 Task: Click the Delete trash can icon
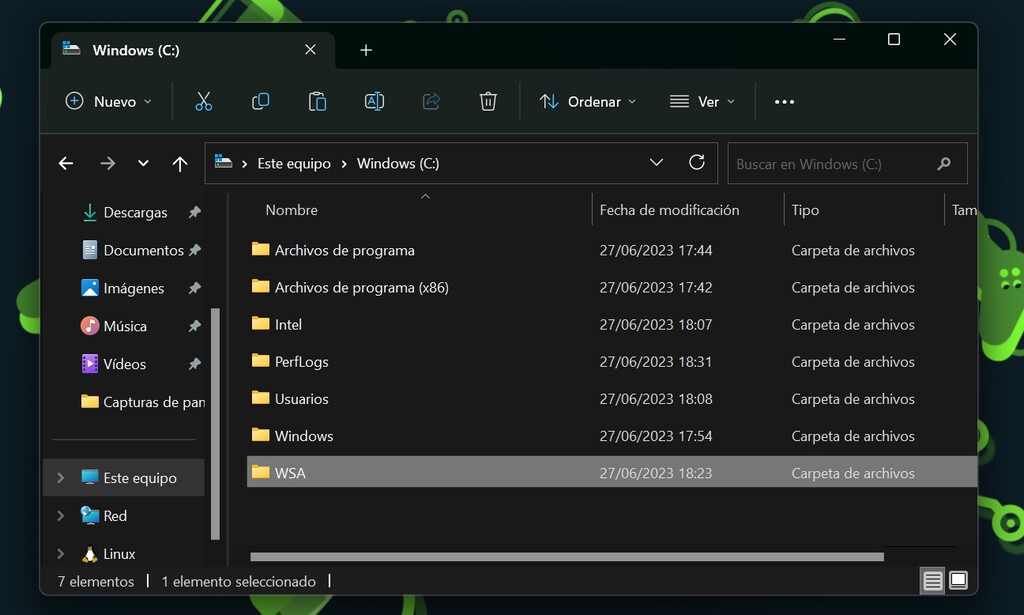[x=488, y=101]
